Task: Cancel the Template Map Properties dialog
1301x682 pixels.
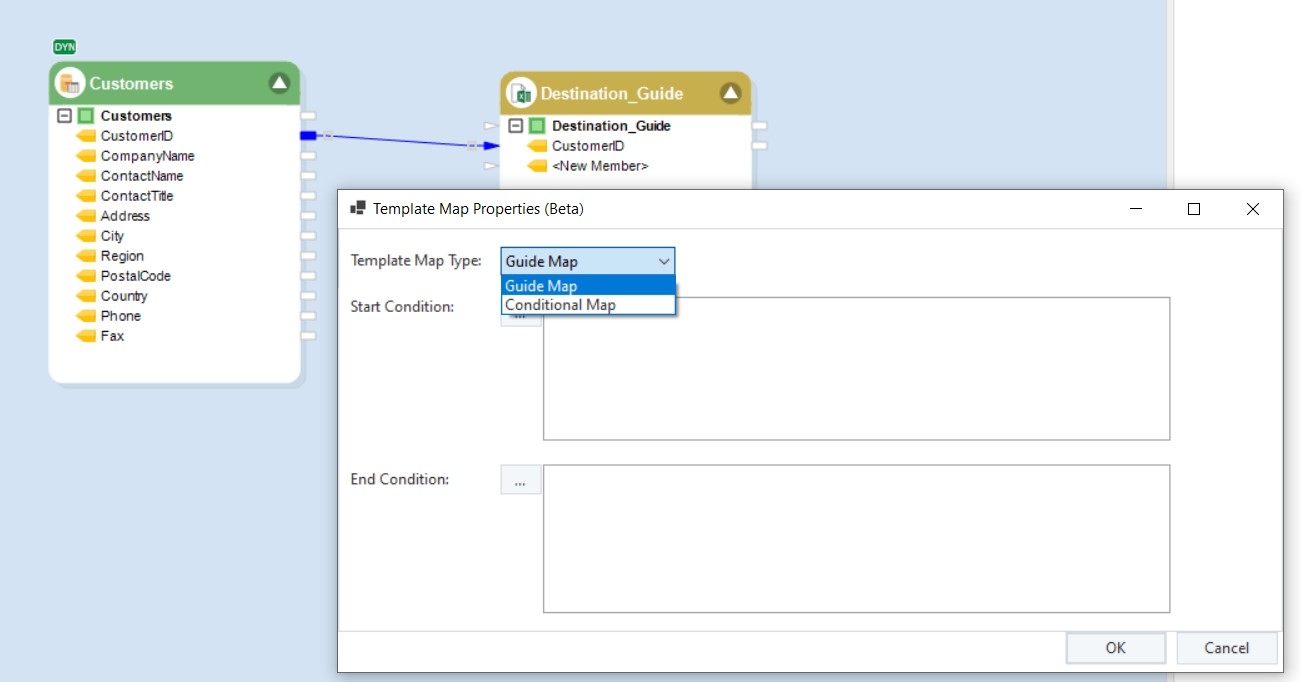Action: click(1226, 648)
